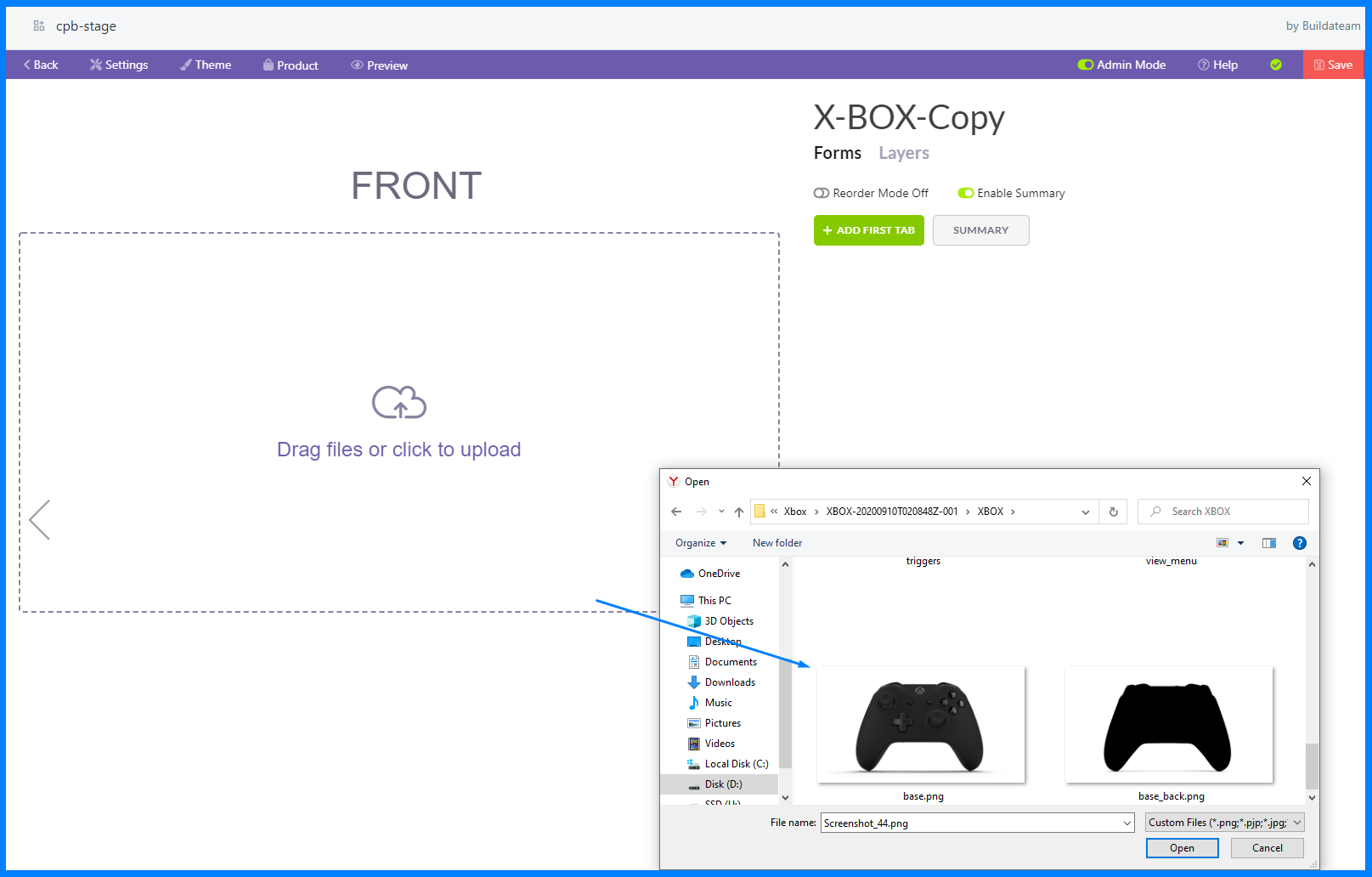Viewport: 1372px width, 877px height.
Task: Expand the address bar history dropdown
Action: point(1086,512)
